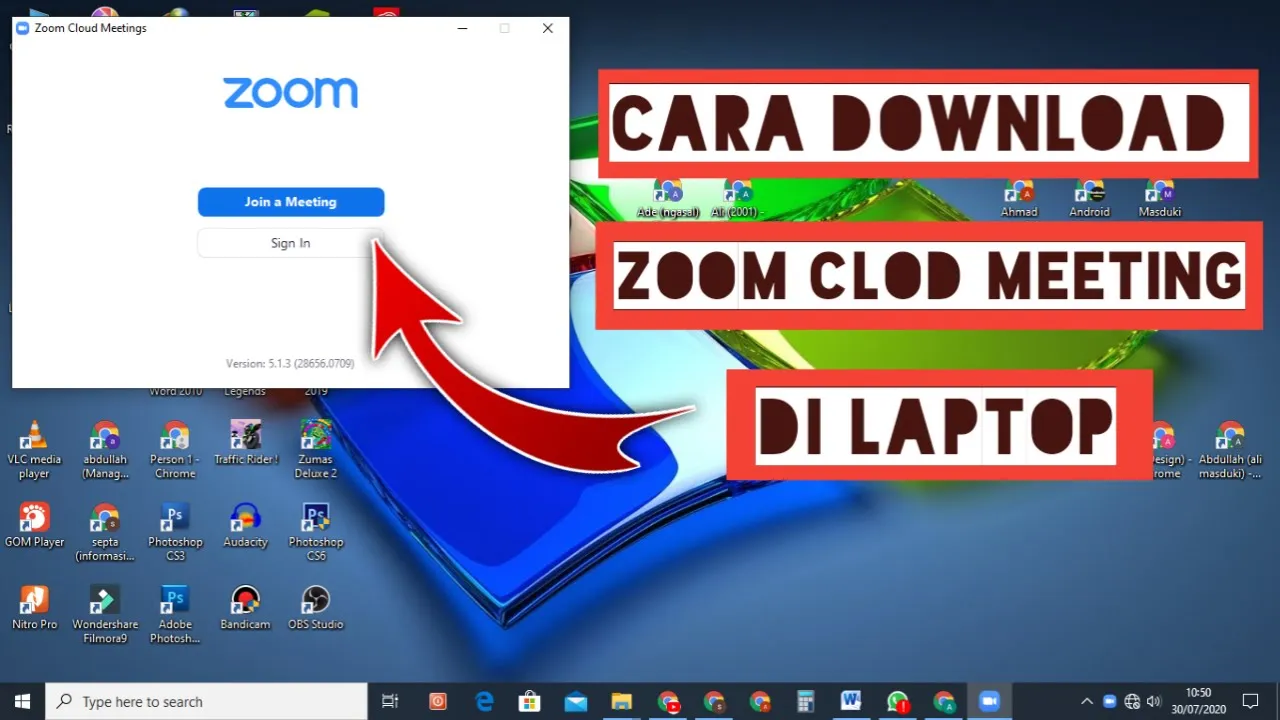Click the Zoom version number text
The image size is (1280, 720).
coord(290,364)
